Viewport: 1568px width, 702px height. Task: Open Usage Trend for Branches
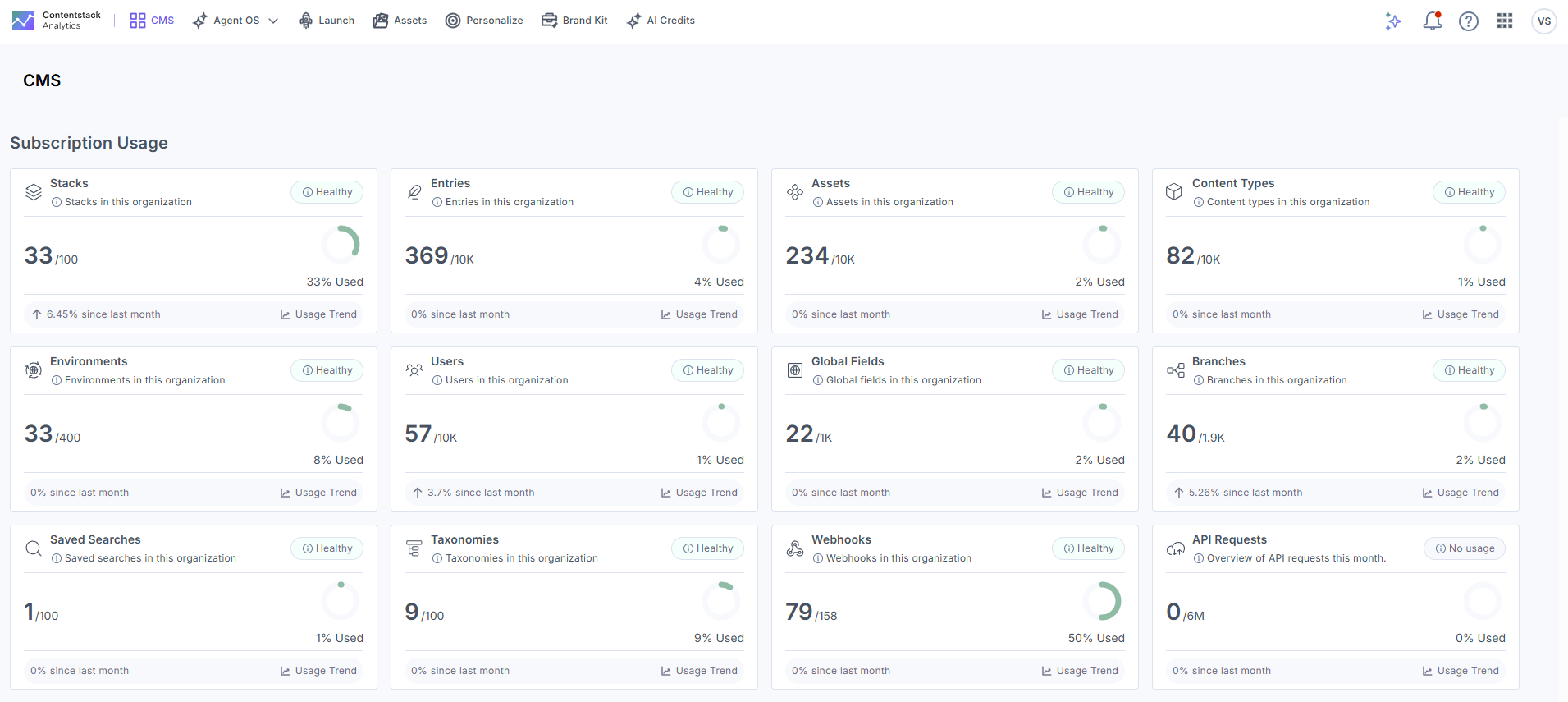coord(1461,493)
